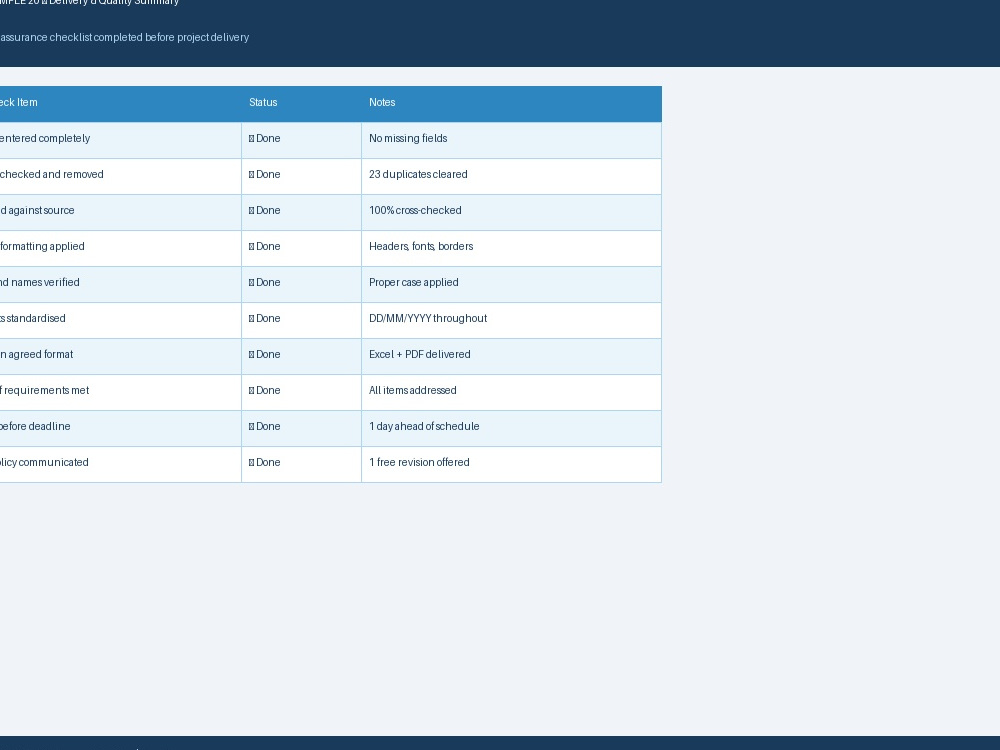Select the 'Excel + PDF delivered' note cell
Screen dimensions: 1000x750
511,356
